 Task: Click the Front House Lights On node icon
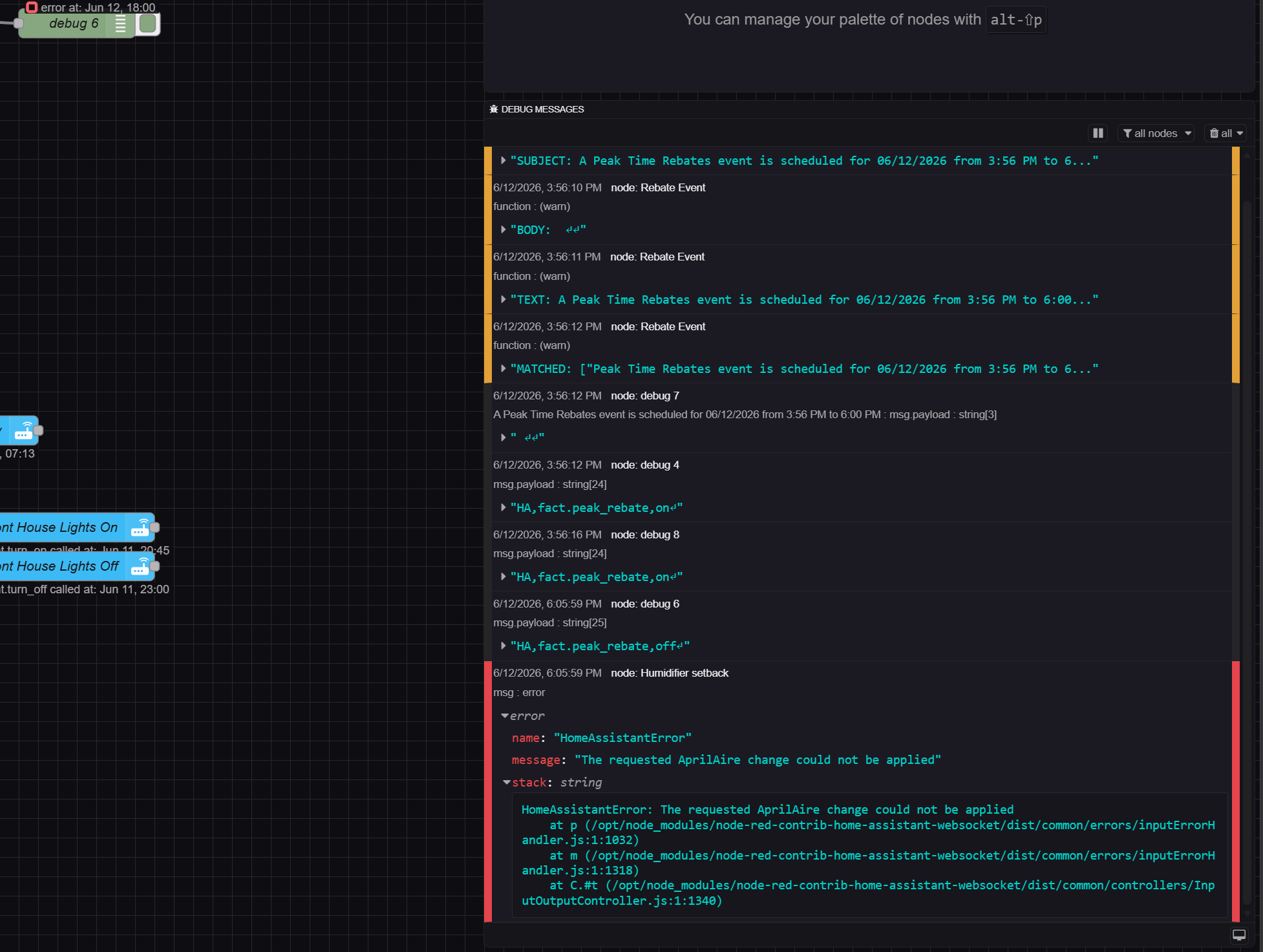click(140, 527)
